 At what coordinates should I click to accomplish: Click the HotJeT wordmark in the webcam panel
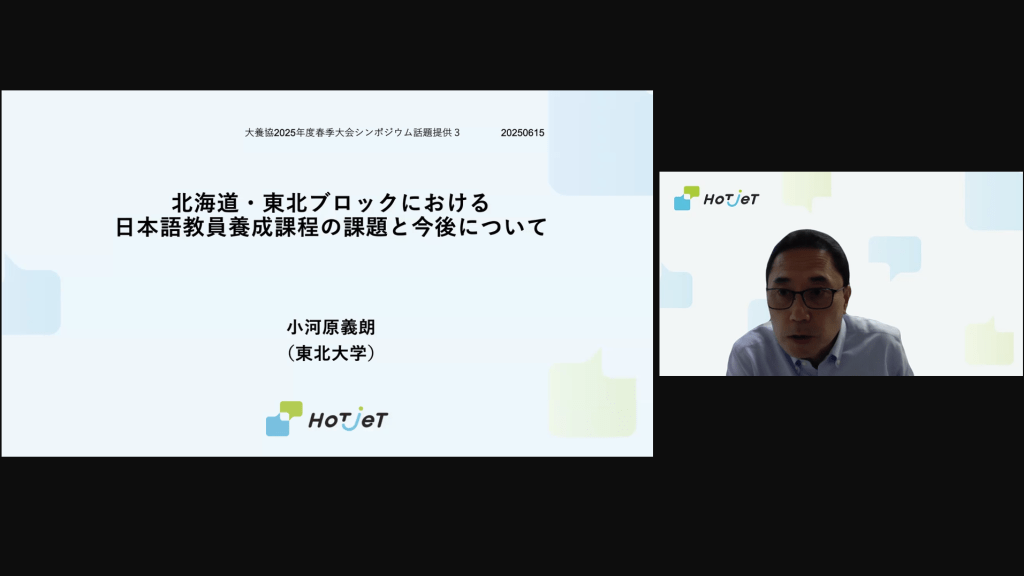tap(731, 198)
